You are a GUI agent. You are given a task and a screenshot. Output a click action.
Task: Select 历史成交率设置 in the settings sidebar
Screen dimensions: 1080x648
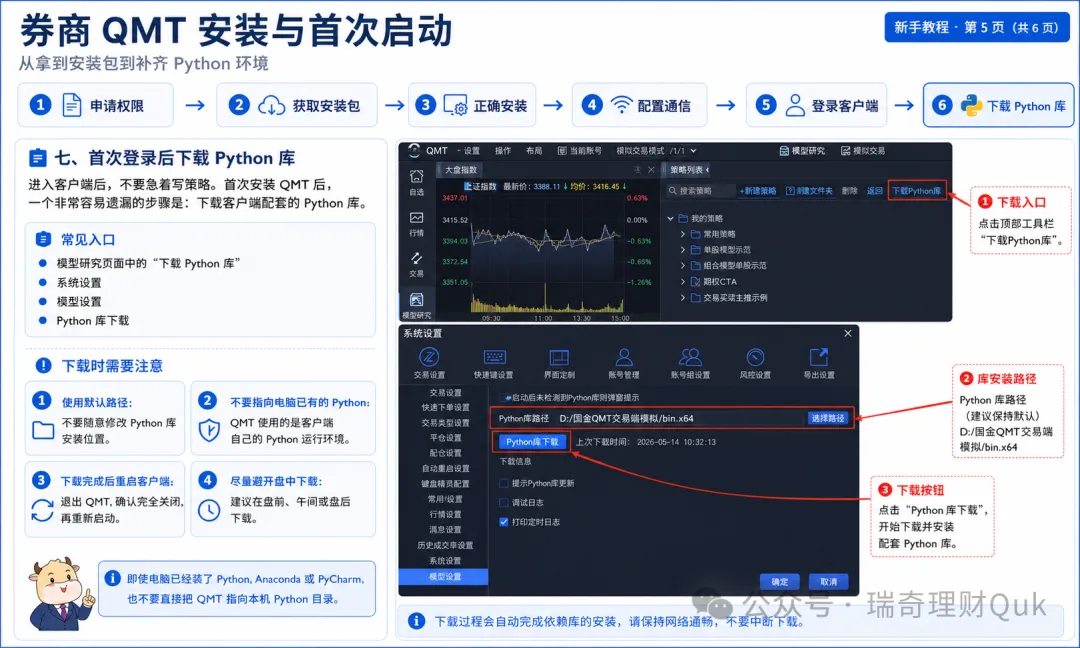coord(444,545)
